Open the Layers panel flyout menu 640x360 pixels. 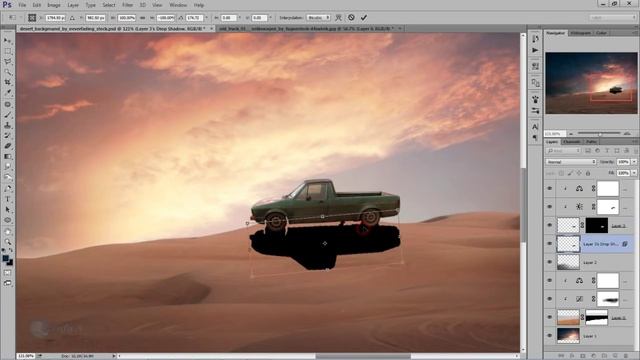[635, 141]
